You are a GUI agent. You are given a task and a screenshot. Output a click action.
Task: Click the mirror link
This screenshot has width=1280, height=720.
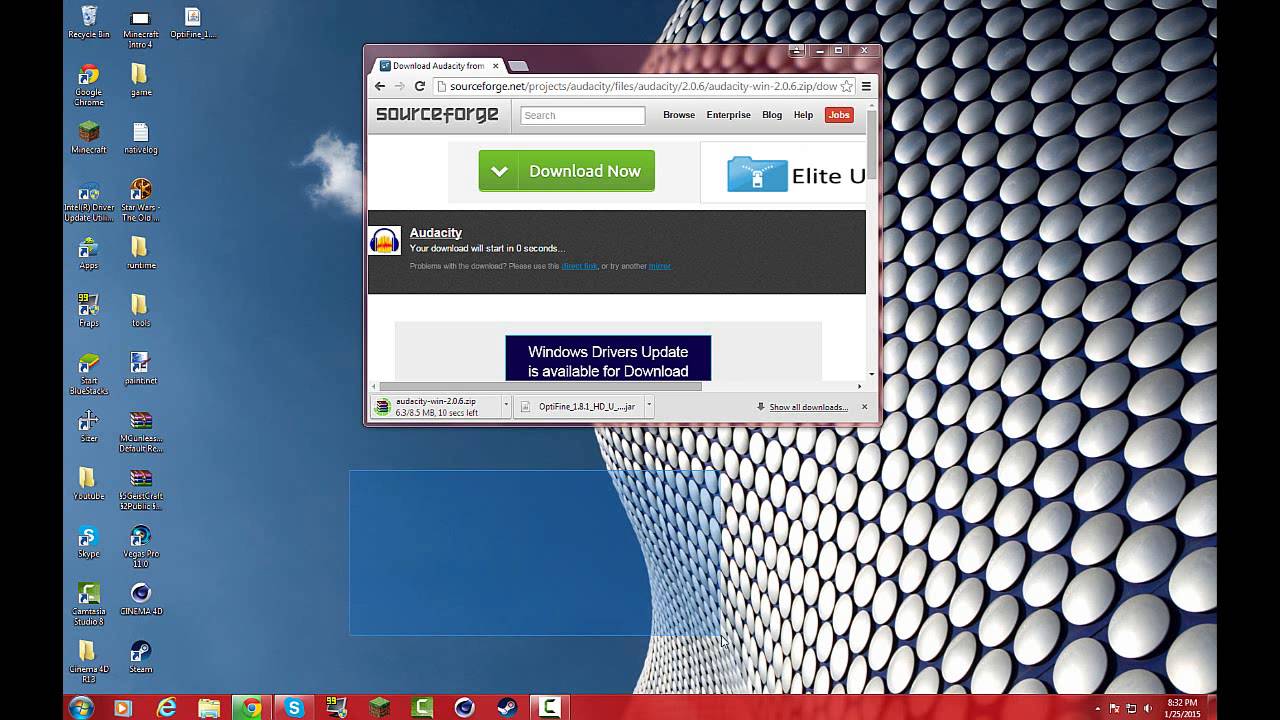coord(660,266)
